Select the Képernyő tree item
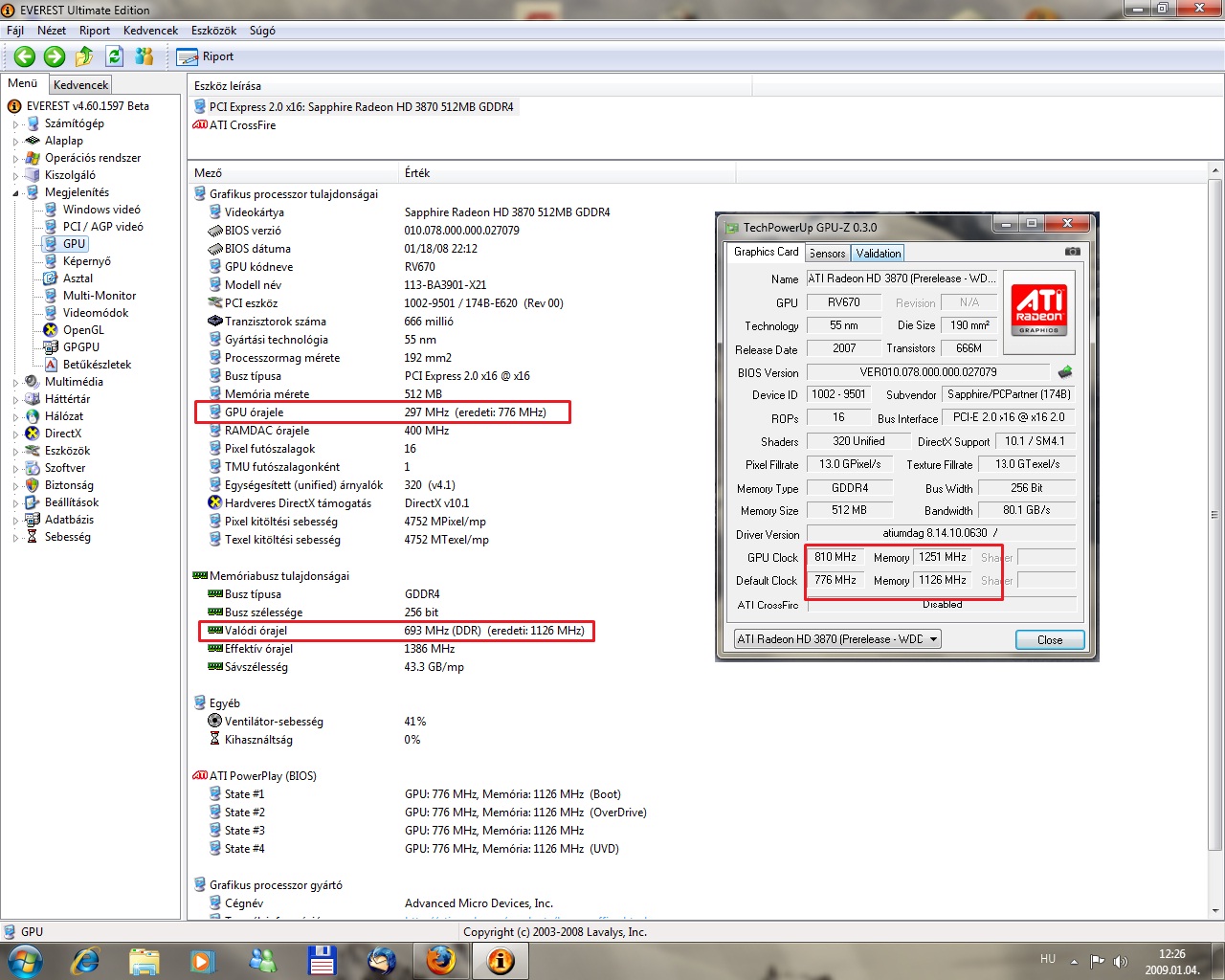Image resolution: width=1225 pixels, height=980 pixels. click(x=86, y=261)
